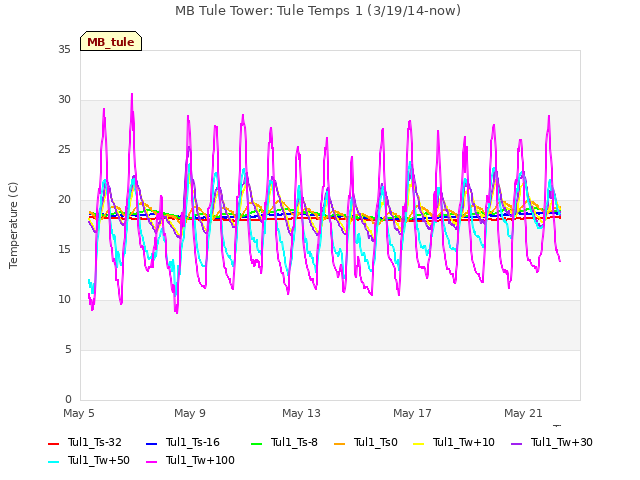This screenshot has width=640, height=480.
Task: Click the Temperature (C) axis label
Action: pos(13,225)
